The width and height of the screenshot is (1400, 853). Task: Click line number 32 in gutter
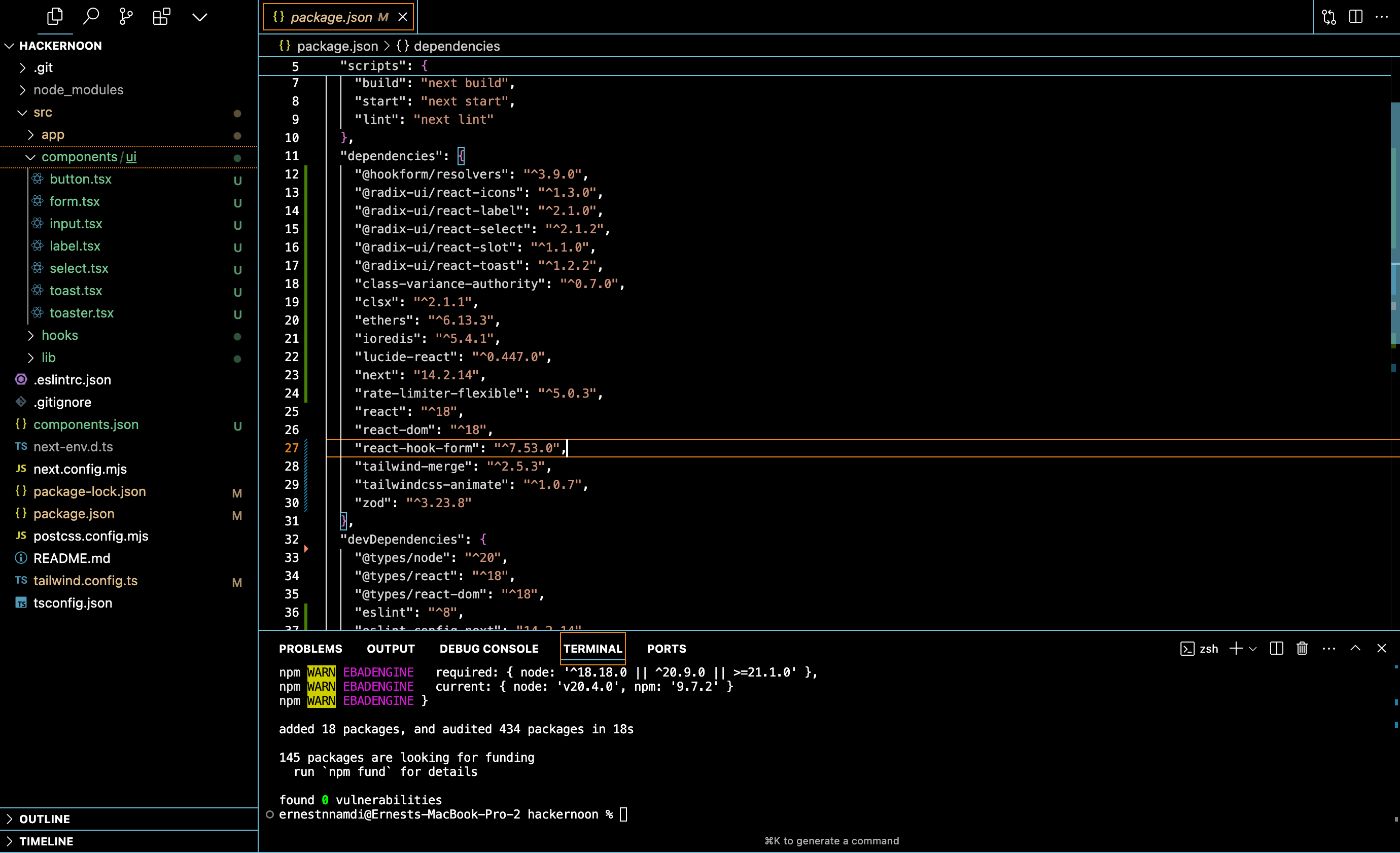(292, 539)
